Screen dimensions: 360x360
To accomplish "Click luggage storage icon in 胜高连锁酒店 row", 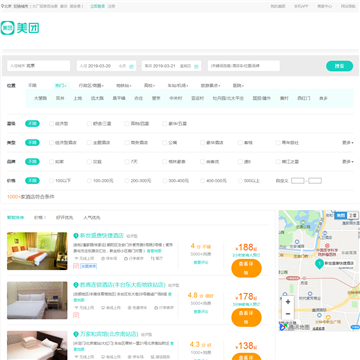I will (x=156, y=307).
